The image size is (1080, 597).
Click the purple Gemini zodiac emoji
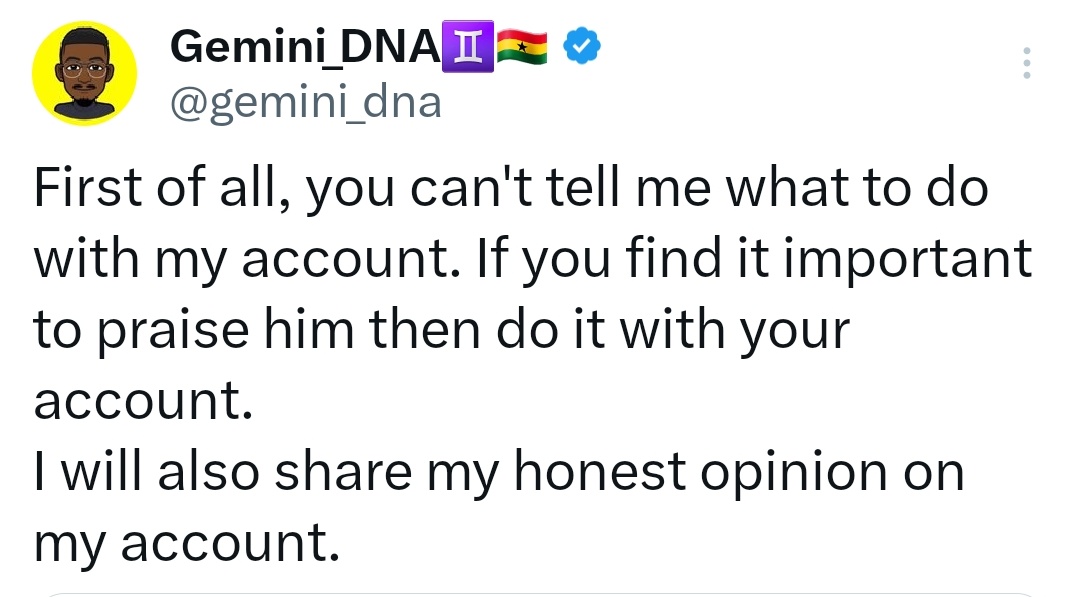(467, 47)
